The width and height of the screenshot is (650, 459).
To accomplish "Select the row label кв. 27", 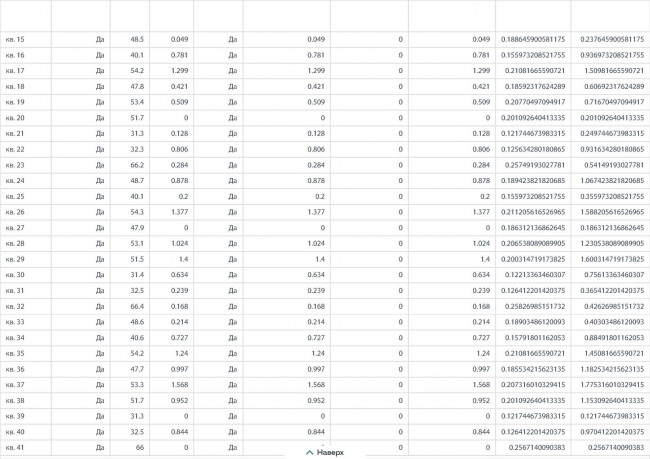I will coord(15,228).
